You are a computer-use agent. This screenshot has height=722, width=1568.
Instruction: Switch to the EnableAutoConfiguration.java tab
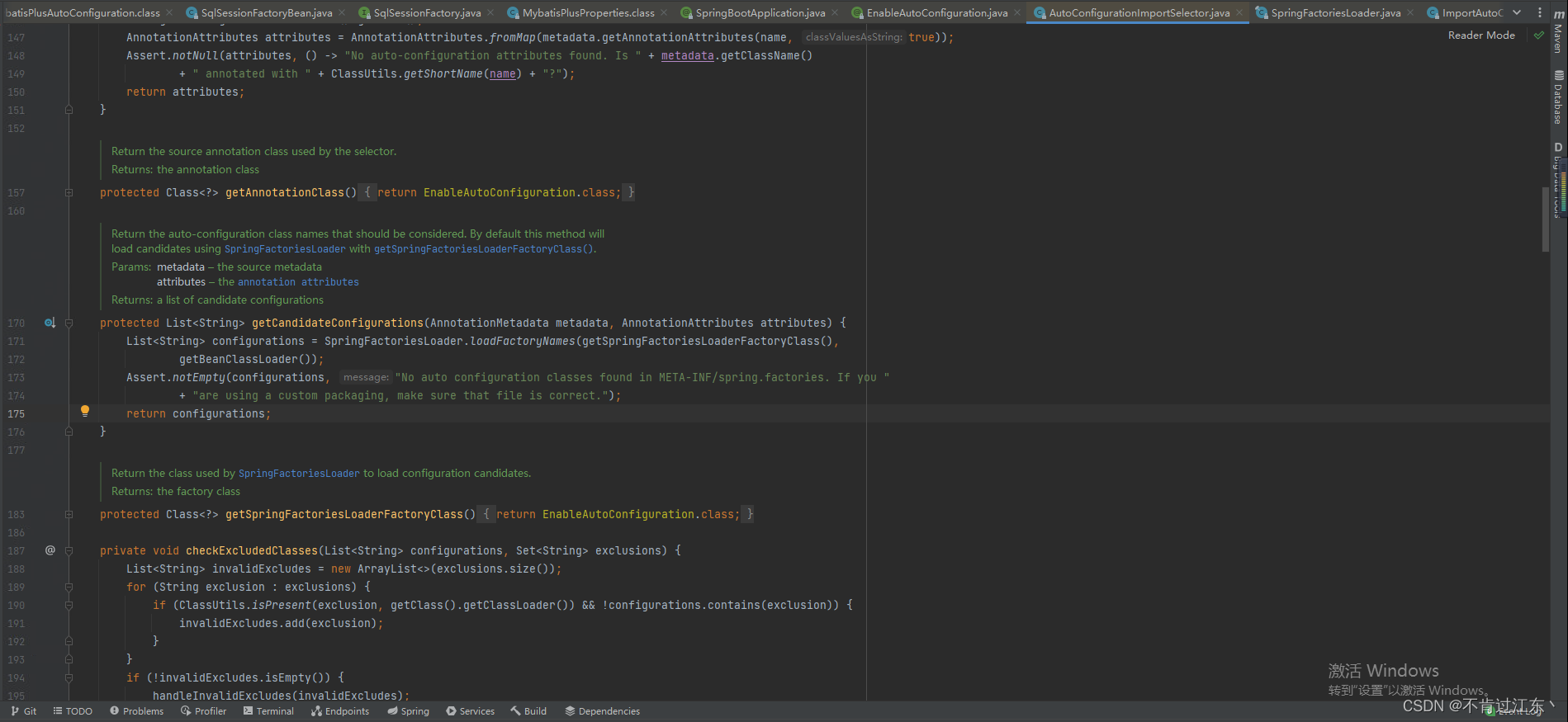[936, 13]
